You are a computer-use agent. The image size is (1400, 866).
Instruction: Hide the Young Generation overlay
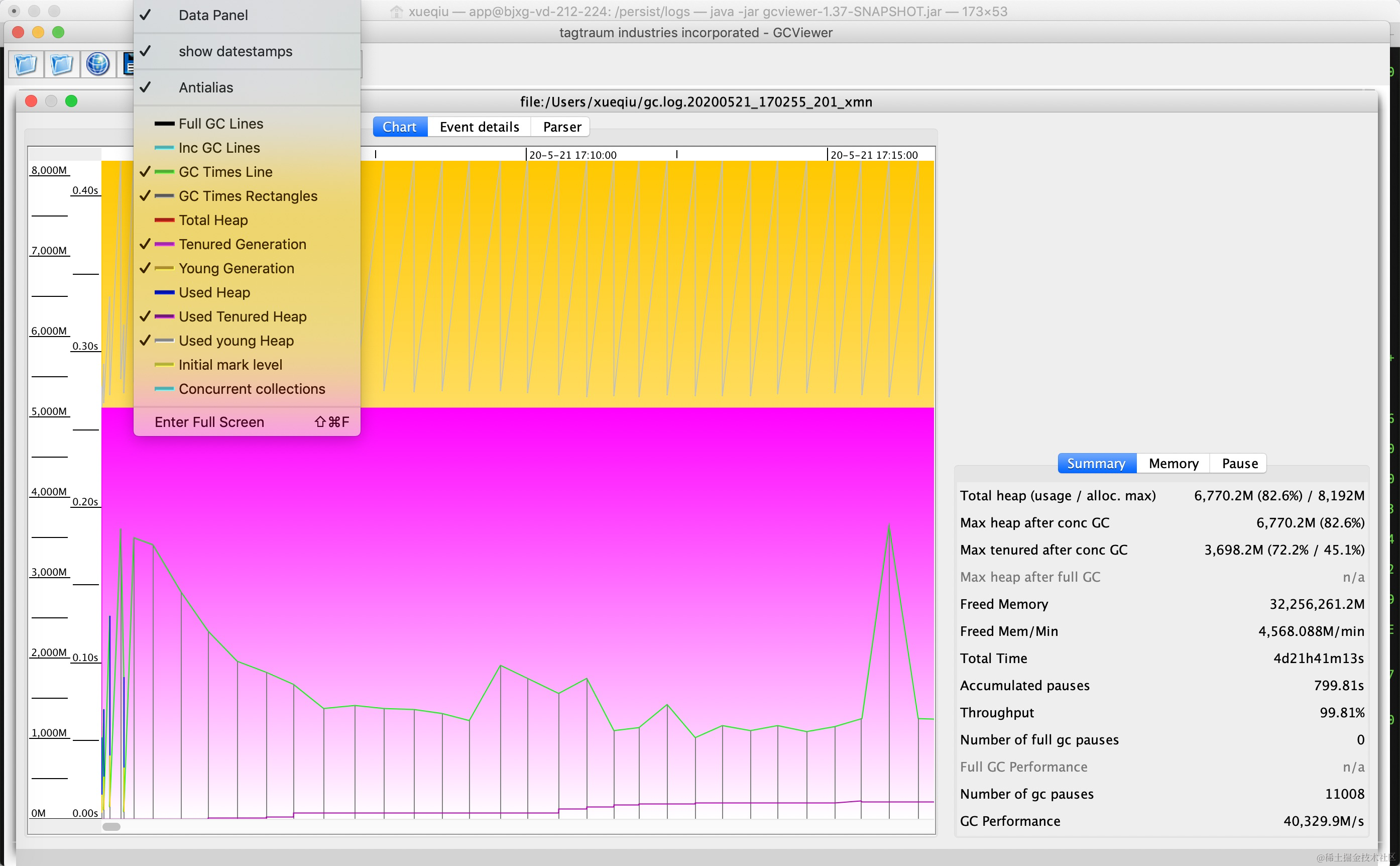tap(236, 268)
